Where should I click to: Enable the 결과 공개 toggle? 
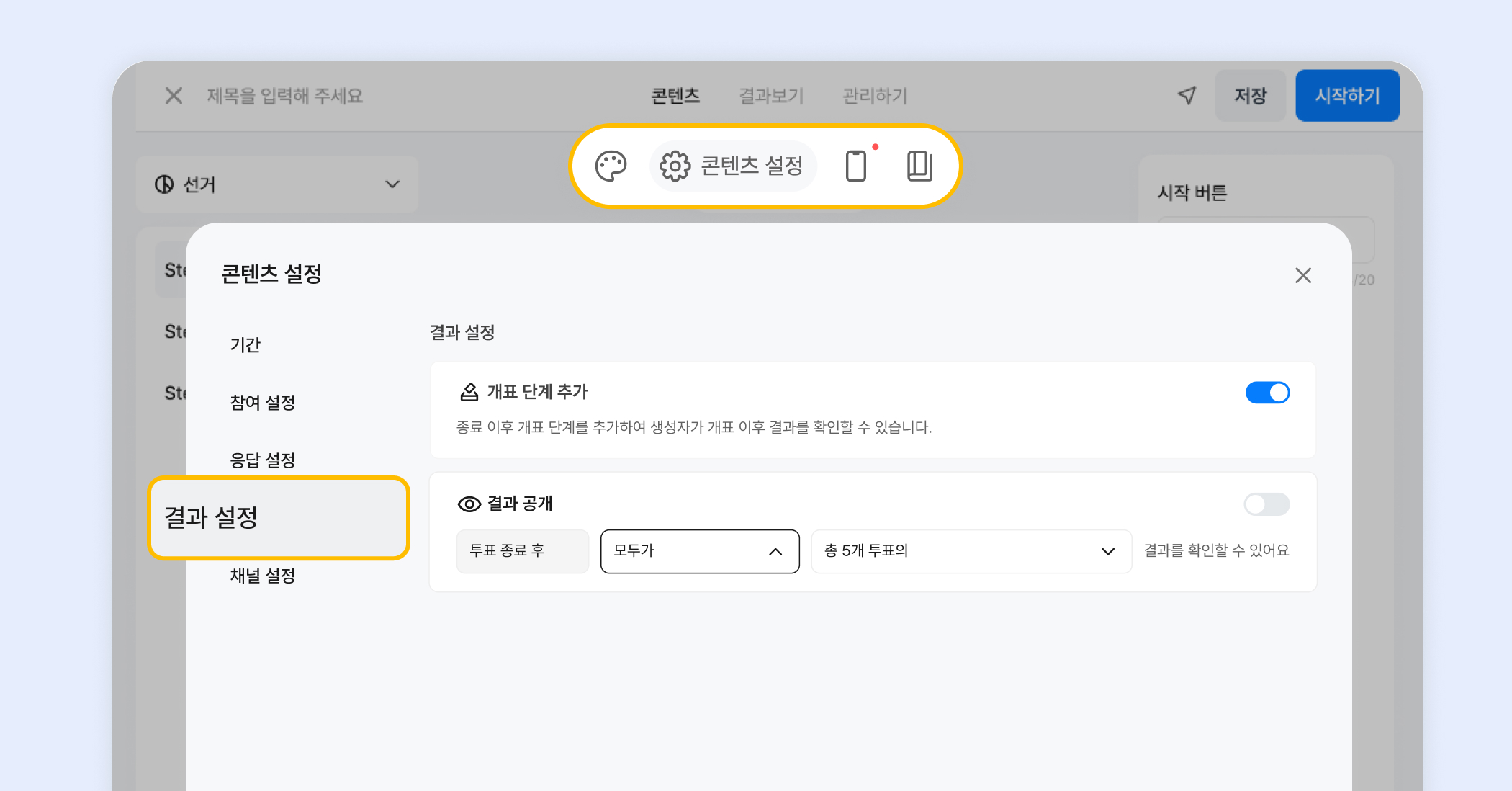1267,504
